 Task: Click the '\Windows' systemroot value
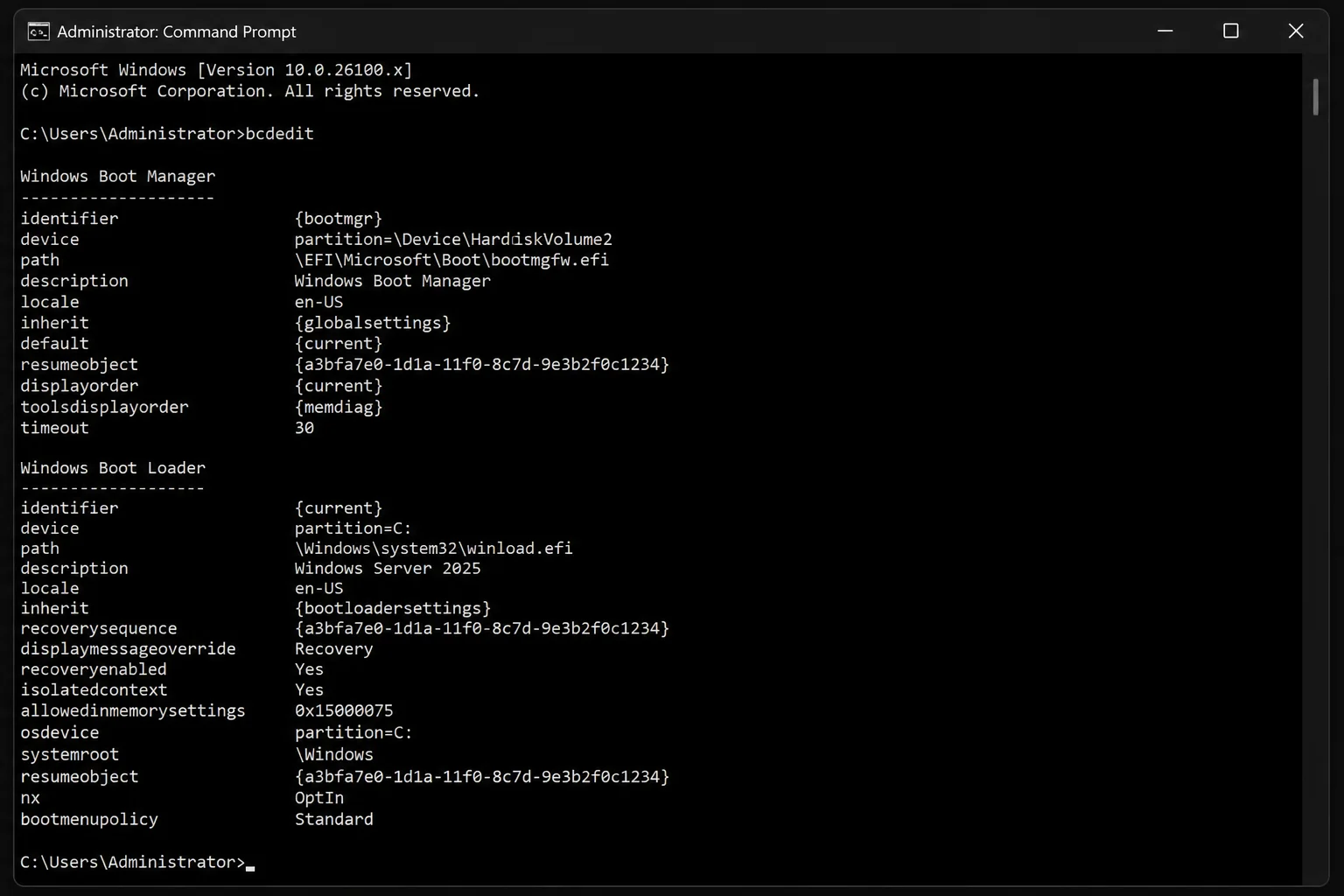334,754
